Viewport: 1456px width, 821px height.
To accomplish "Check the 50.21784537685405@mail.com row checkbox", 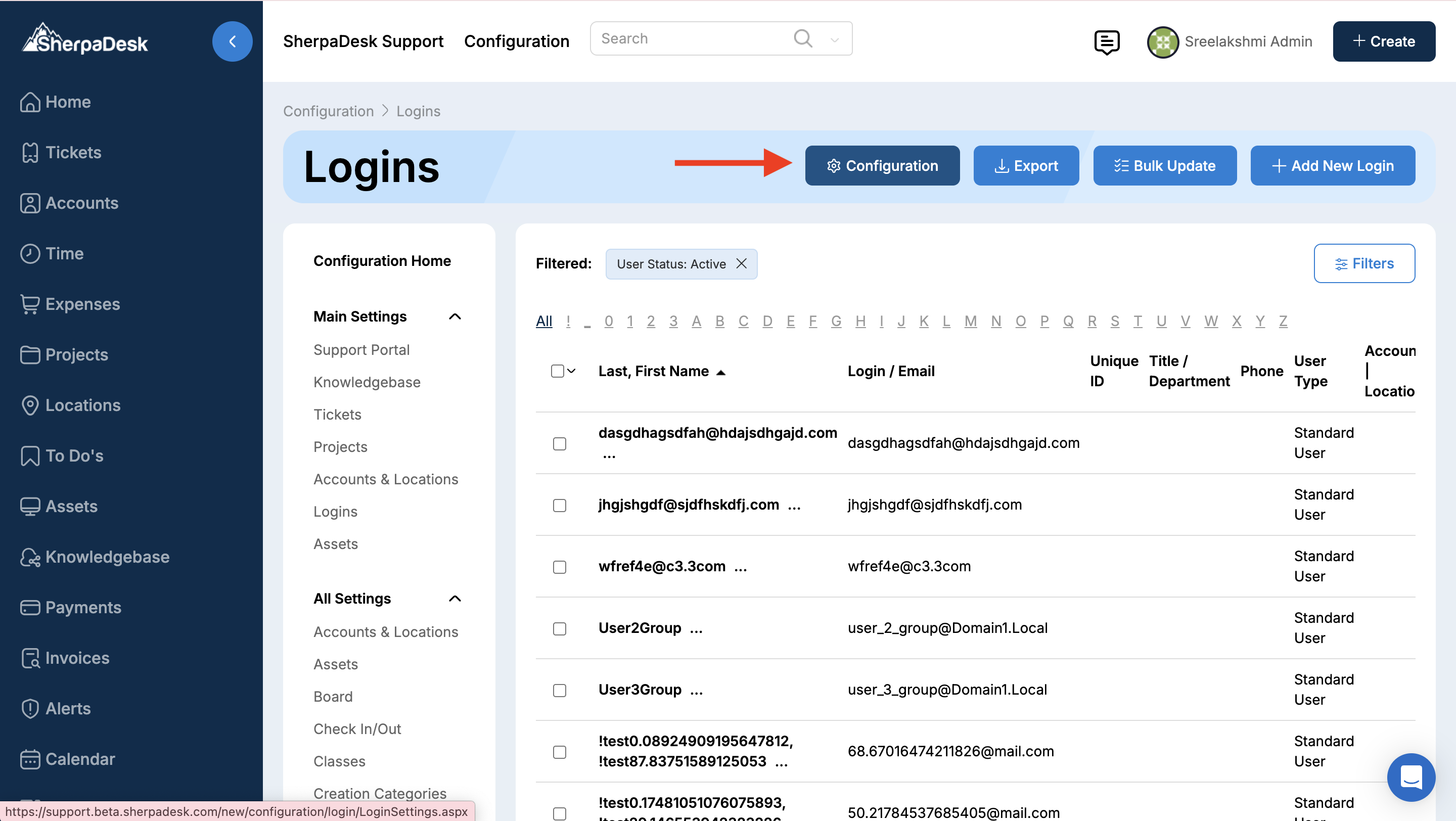I will pyautogui.click(x=560, y=813).
